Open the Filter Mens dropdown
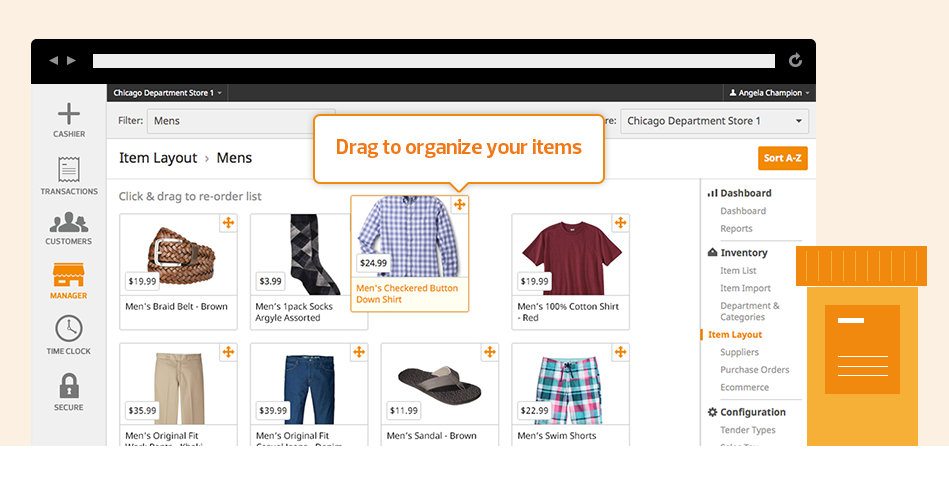Screen dimensions: 949x491 point(241,121)
